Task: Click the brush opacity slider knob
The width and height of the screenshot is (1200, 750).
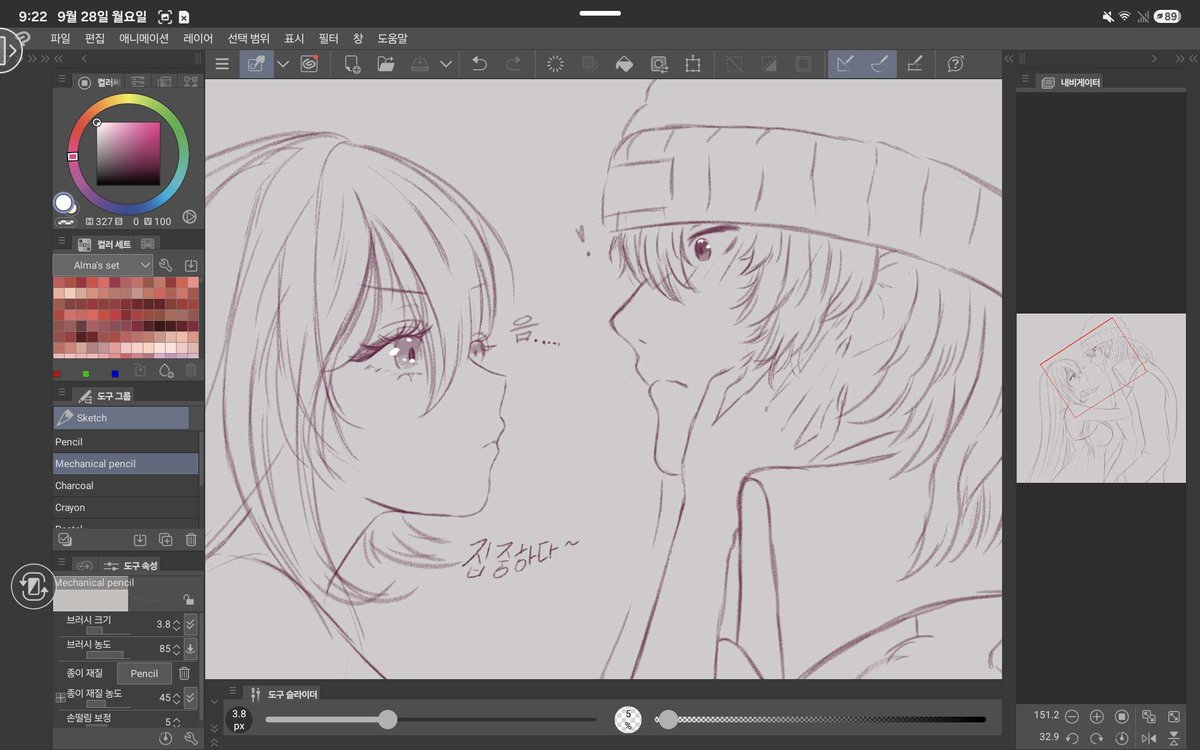Action: tap(668, 719)
